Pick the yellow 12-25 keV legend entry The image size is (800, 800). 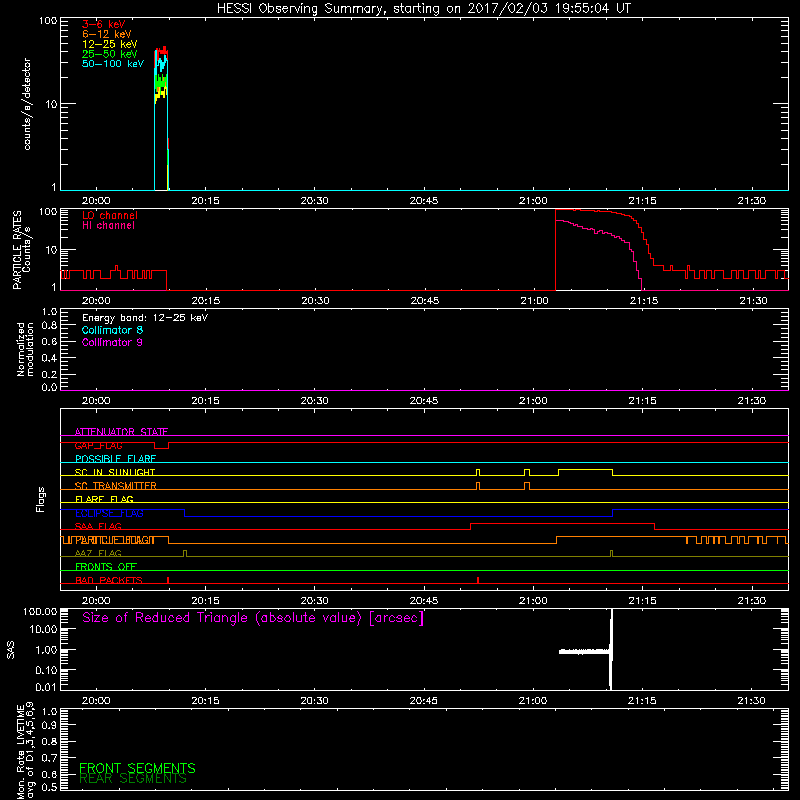(110, 44)
